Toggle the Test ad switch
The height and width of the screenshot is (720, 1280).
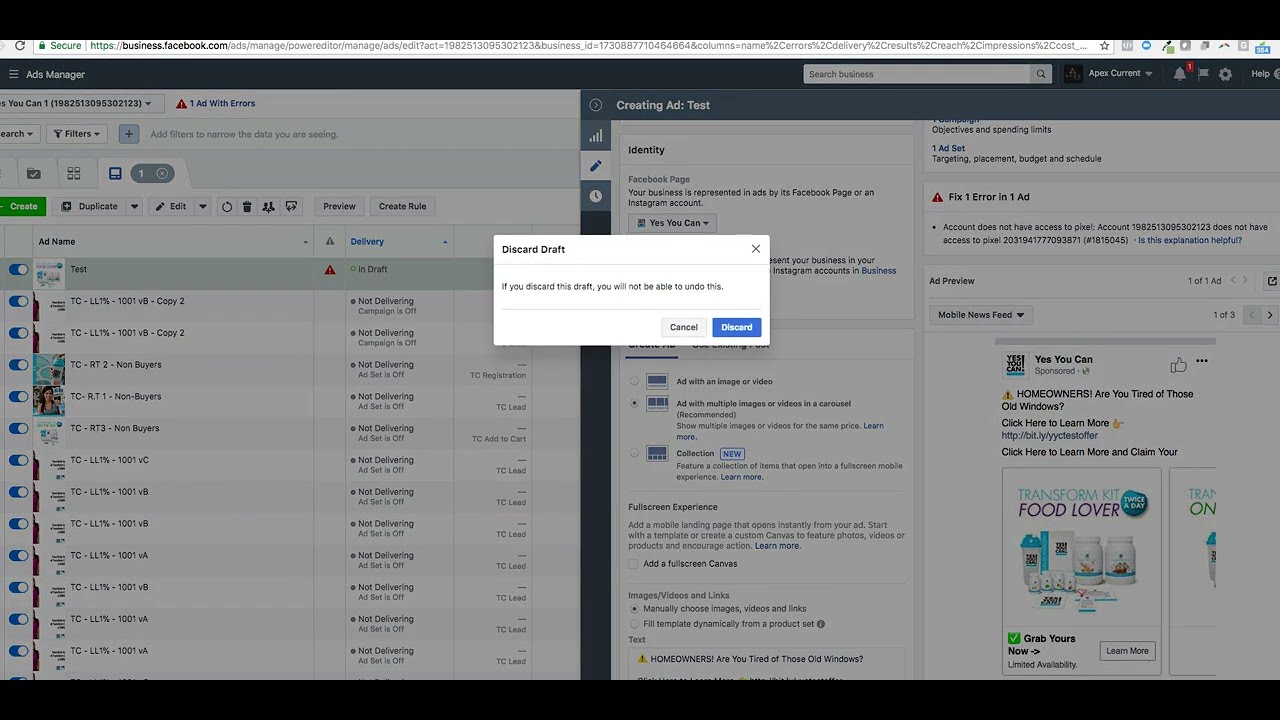coord(19,269)
